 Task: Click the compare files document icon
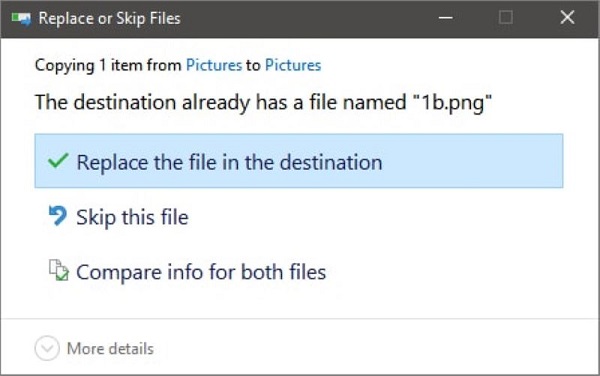click(59, 270)
